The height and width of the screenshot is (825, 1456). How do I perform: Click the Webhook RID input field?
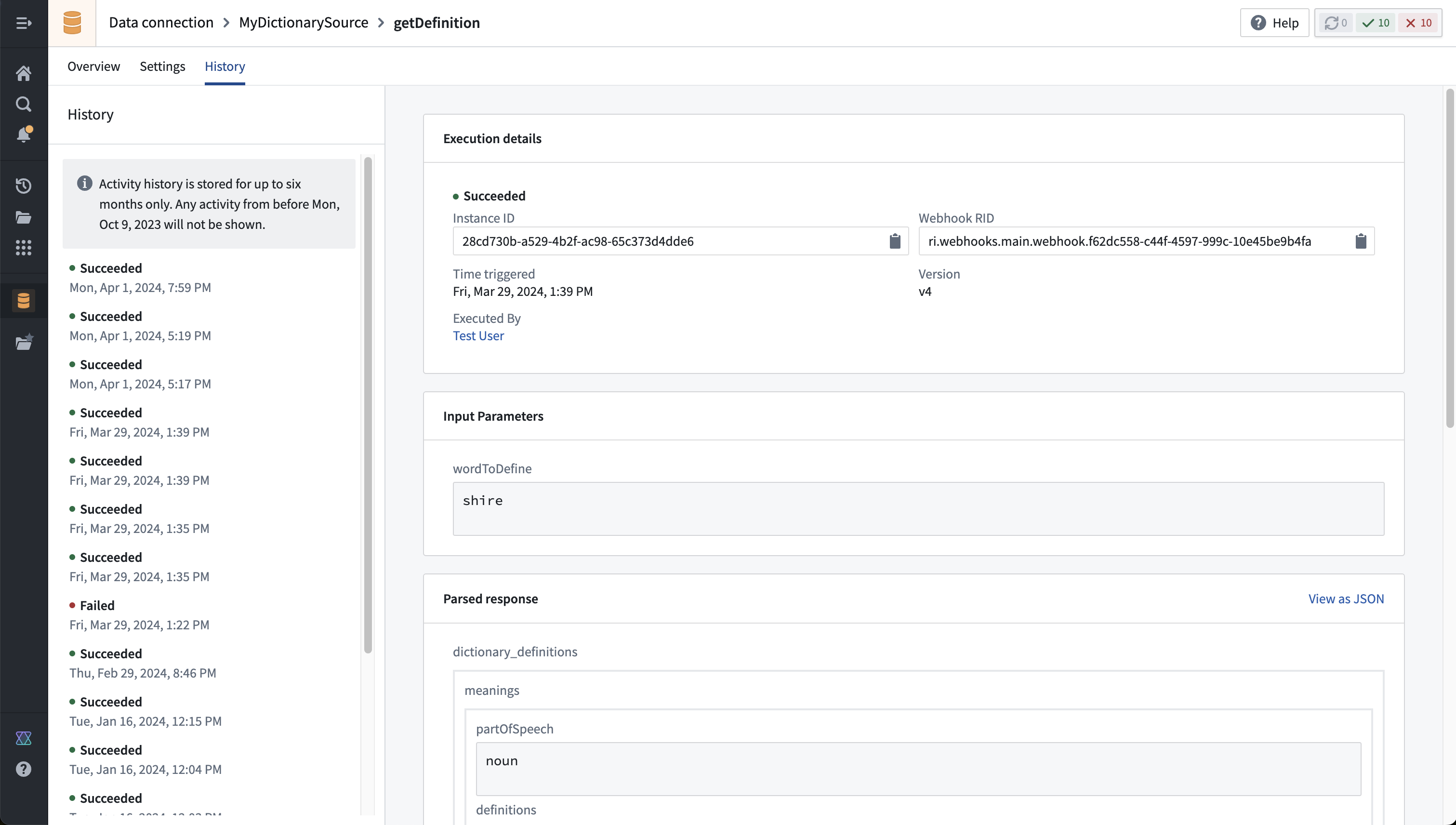click(x=1146, y=241)
